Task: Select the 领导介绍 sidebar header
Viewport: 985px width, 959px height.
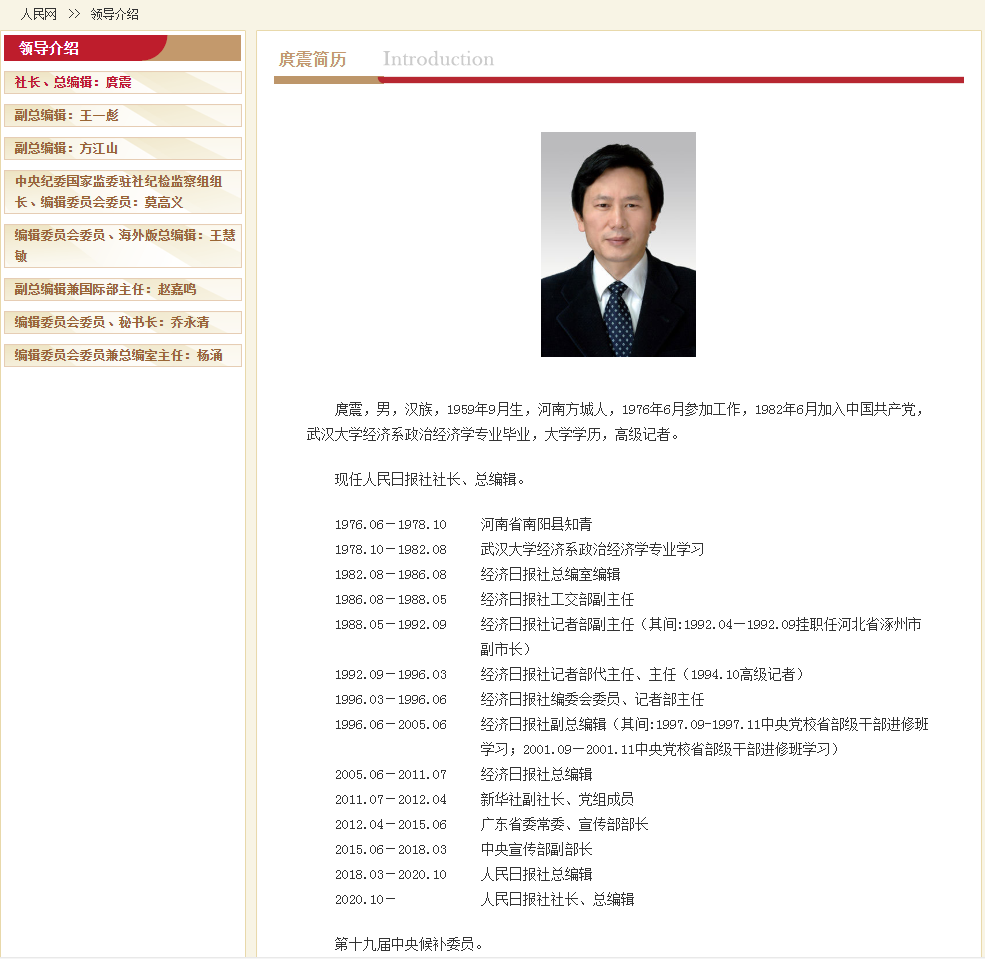Action: click(122, 48)
